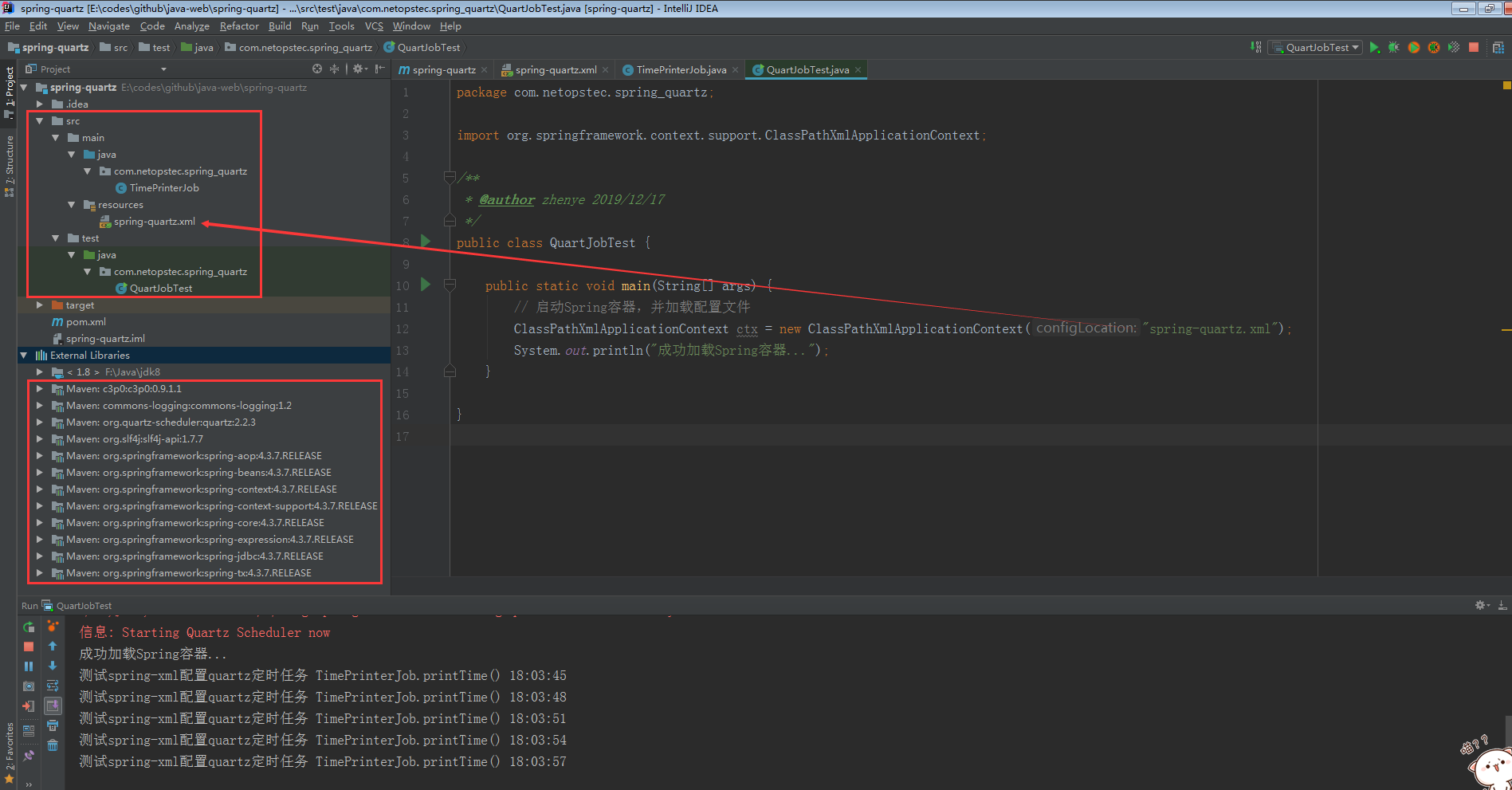
Task: Toggle soft-wrap in console
Action: tap(53, 686)
